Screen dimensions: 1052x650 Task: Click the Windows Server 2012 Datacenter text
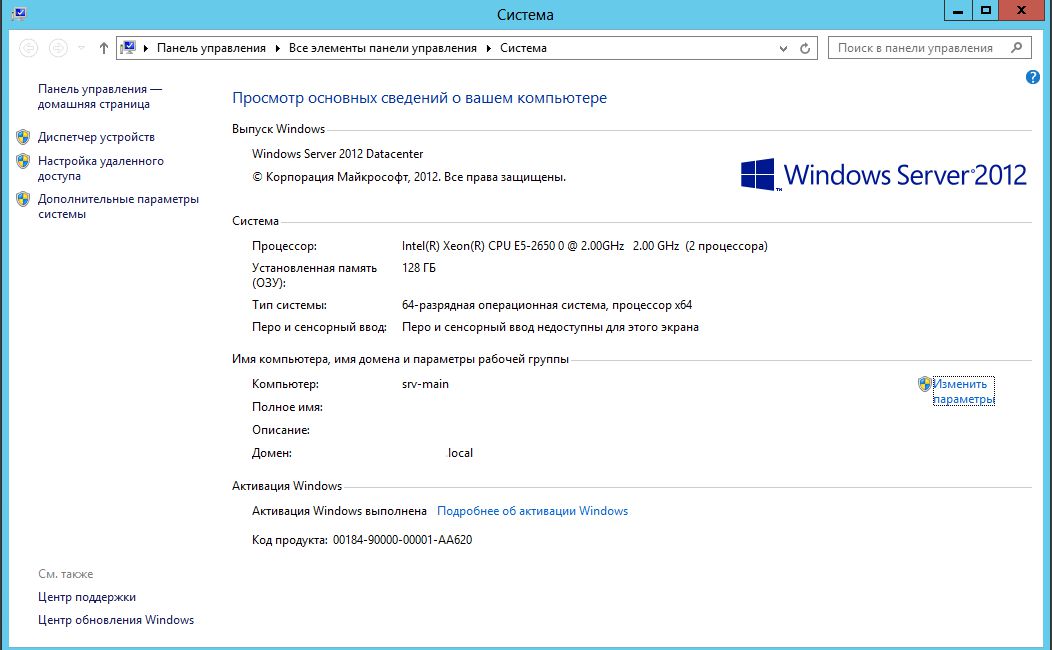point(337,154)
